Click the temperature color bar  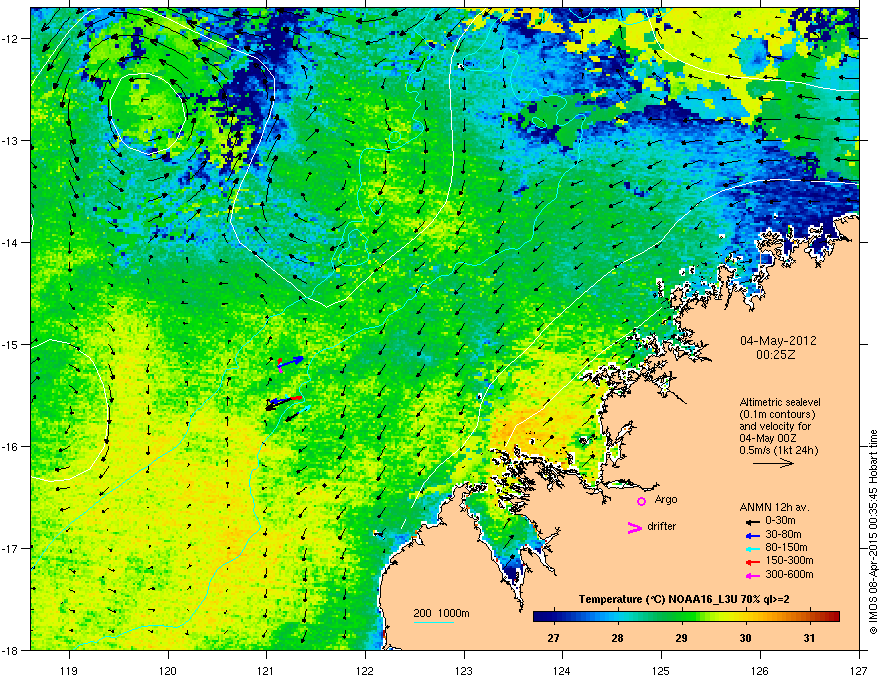coord(686,617)
